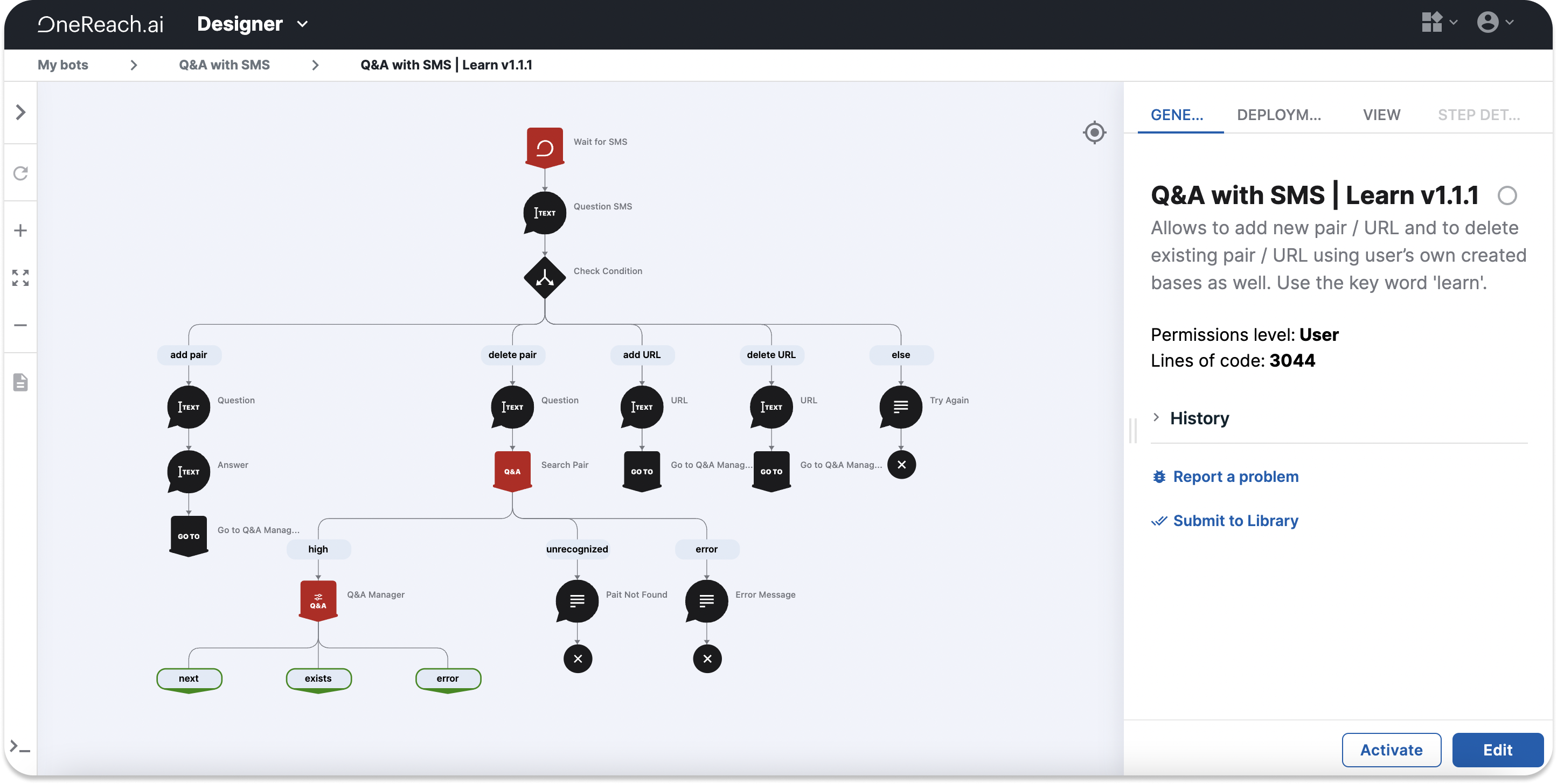The image size is (1557, 784).
Task: Click the panel resize handle divider
Action: click(x=1132, y=431)
